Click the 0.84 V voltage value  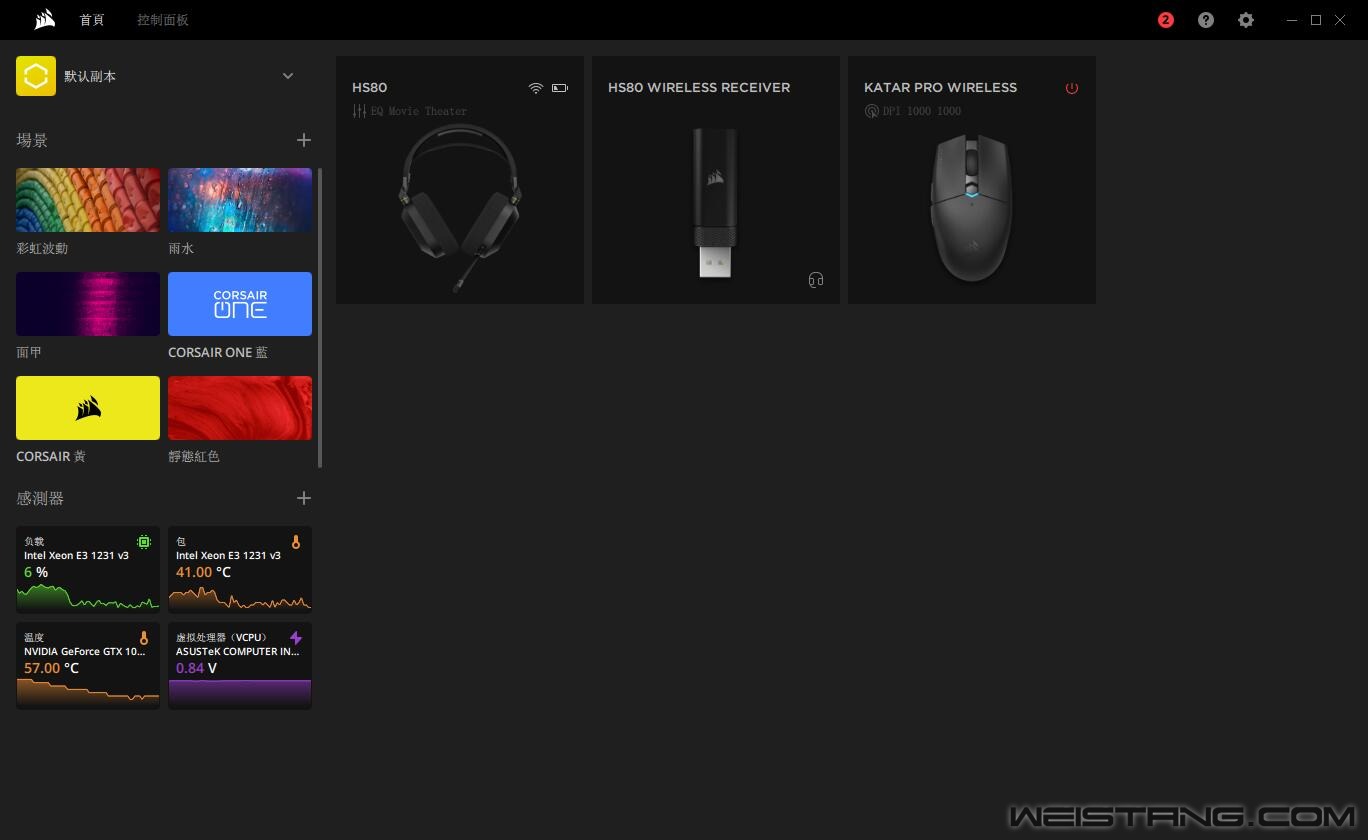[x=196, y=668]
